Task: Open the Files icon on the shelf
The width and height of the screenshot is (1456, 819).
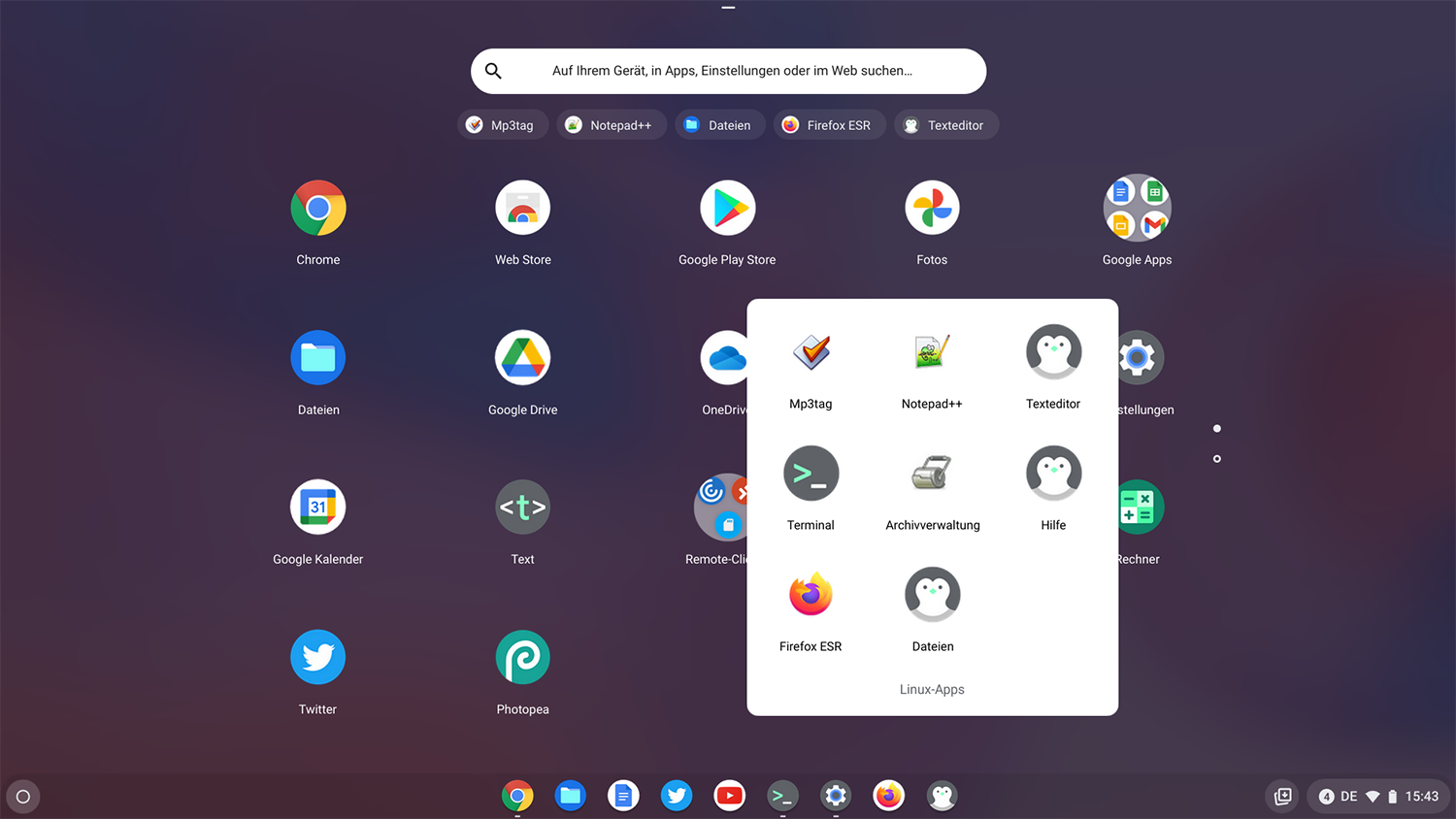Action: click(570, 797)
